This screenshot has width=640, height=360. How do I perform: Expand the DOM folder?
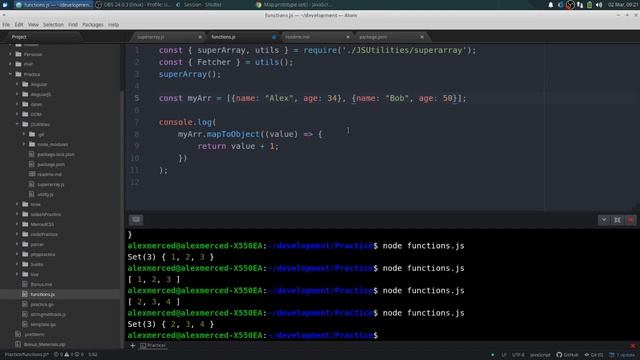coord(17,114)
